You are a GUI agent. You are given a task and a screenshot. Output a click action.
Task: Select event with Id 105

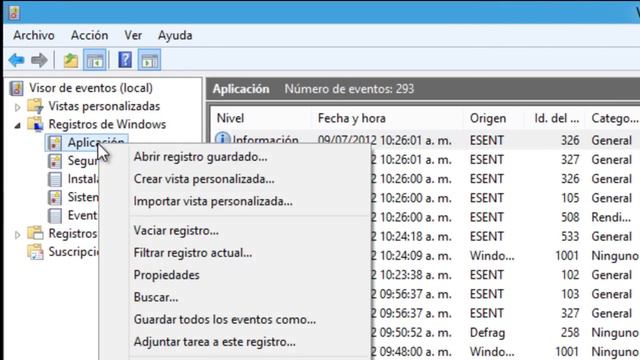(505, 198)
